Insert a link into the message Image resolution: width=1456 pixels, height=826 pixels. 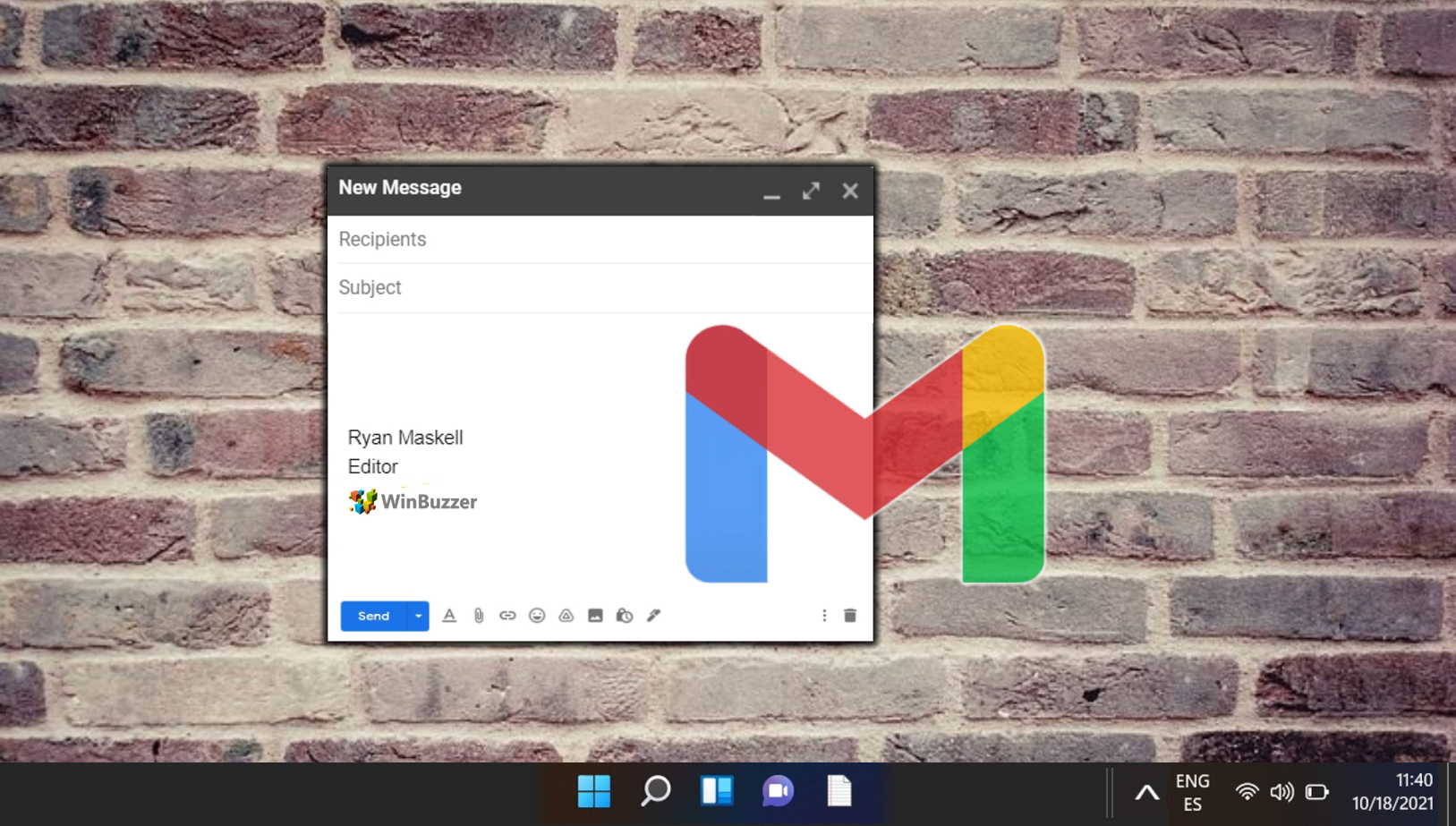tap(507, 616)
